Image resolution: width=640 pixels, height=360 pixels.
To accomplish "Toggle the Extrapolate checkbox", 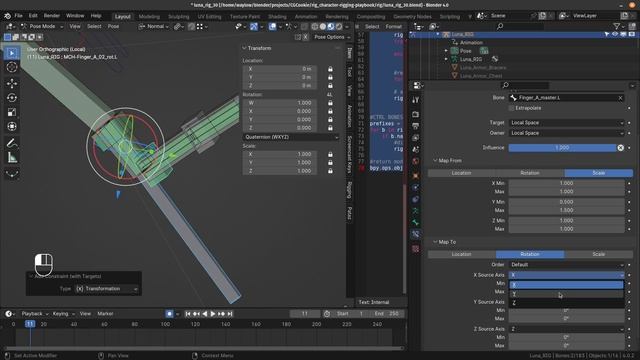I will [x=511, y=108].
